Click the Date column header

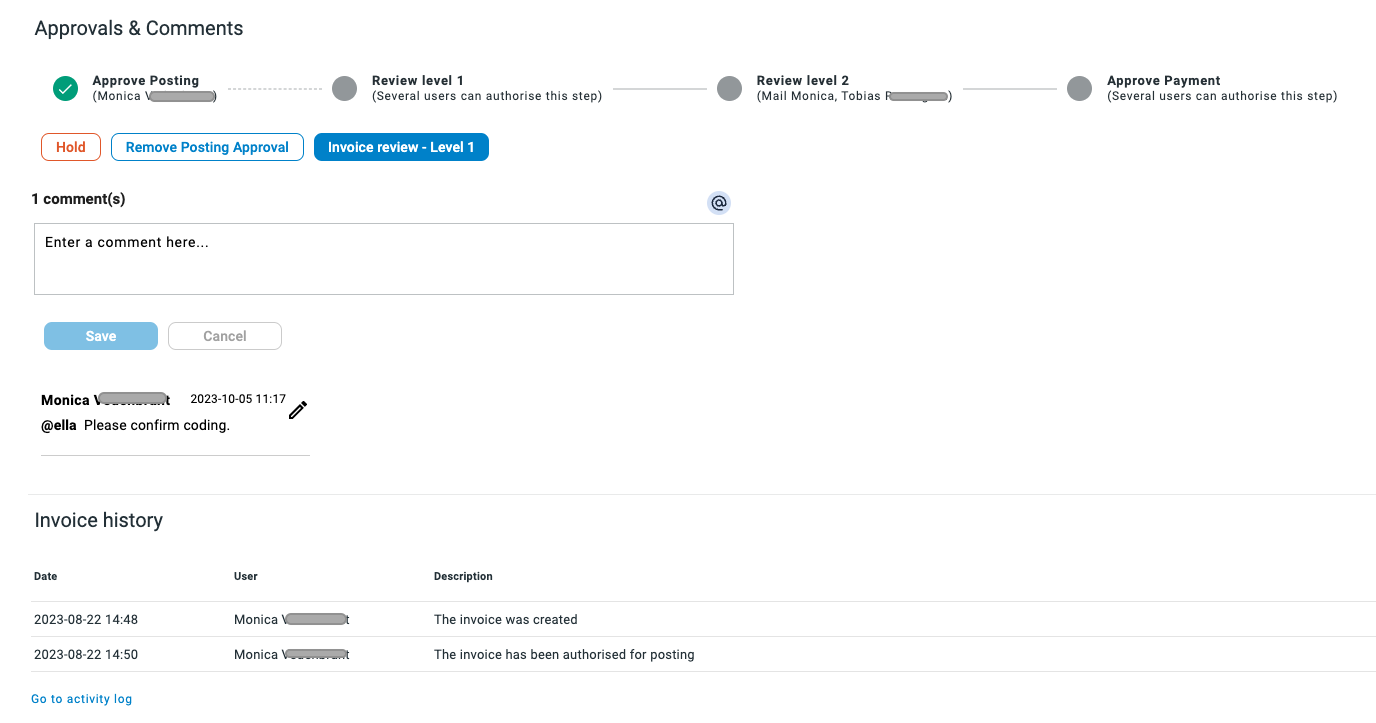pos(46,576)
